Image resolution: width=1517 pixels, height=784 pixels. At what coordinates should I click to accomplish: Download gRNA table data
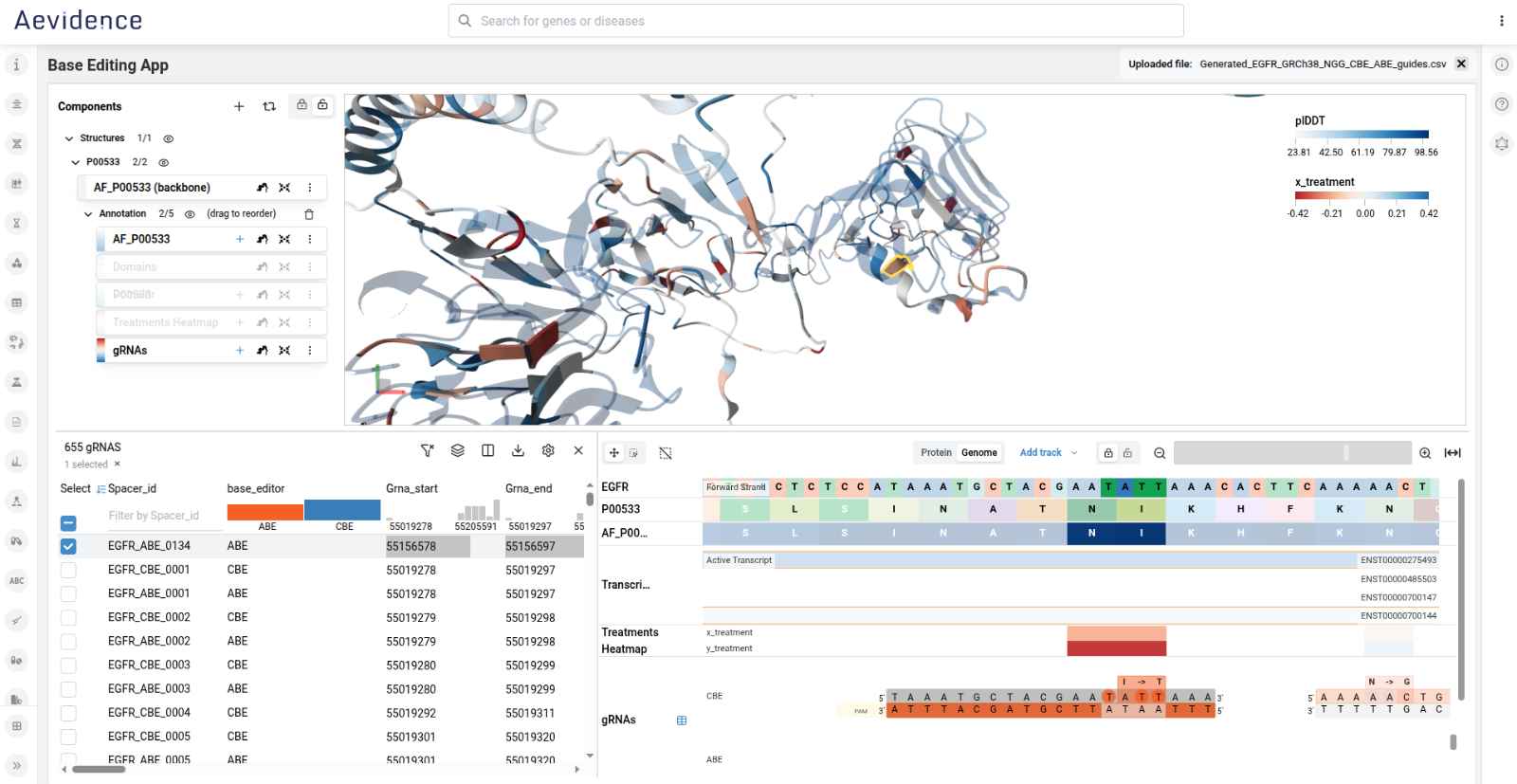(518, 451)
